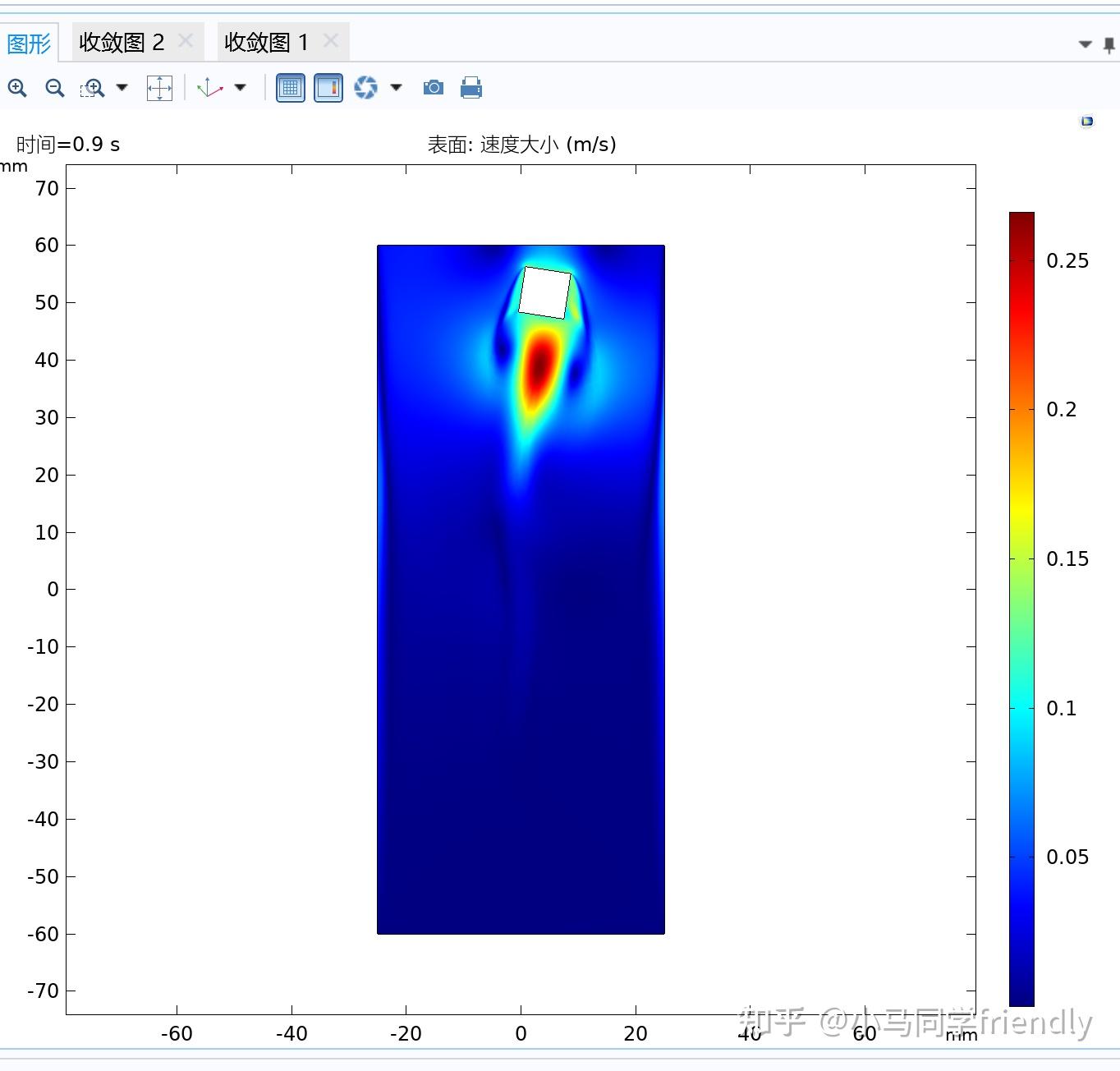Click the white square obstacle in the plot
The image size is (1120, 1071).
tap(545, 292)
